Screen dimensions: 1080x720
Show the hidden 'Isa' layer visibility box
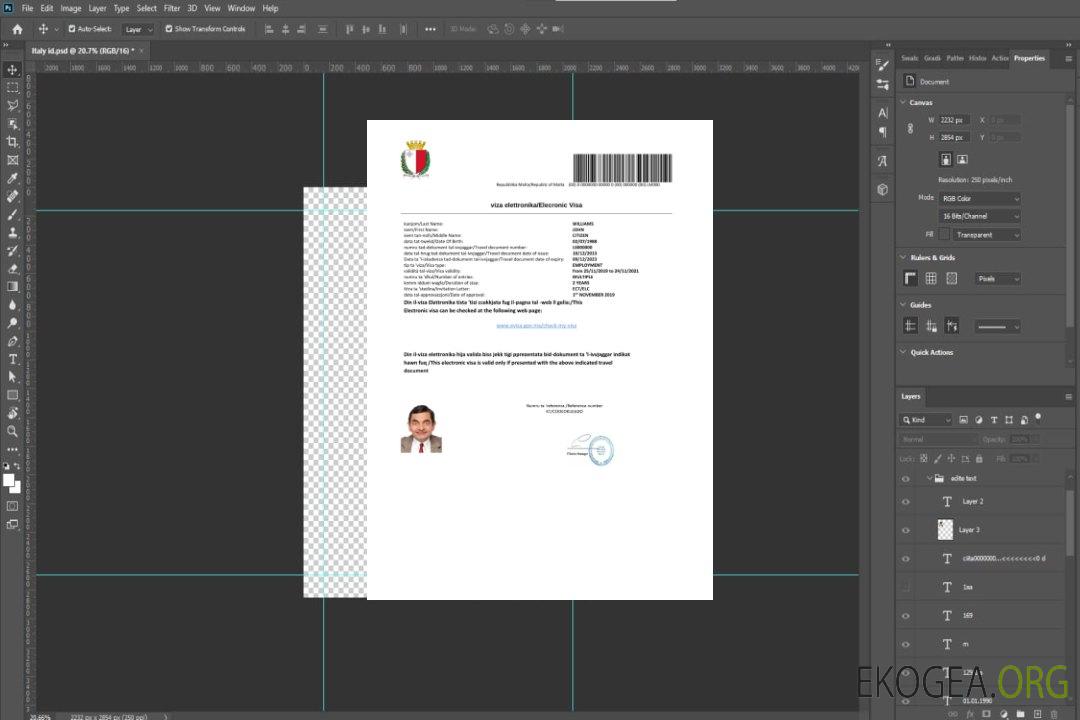[x=906, y=587]
